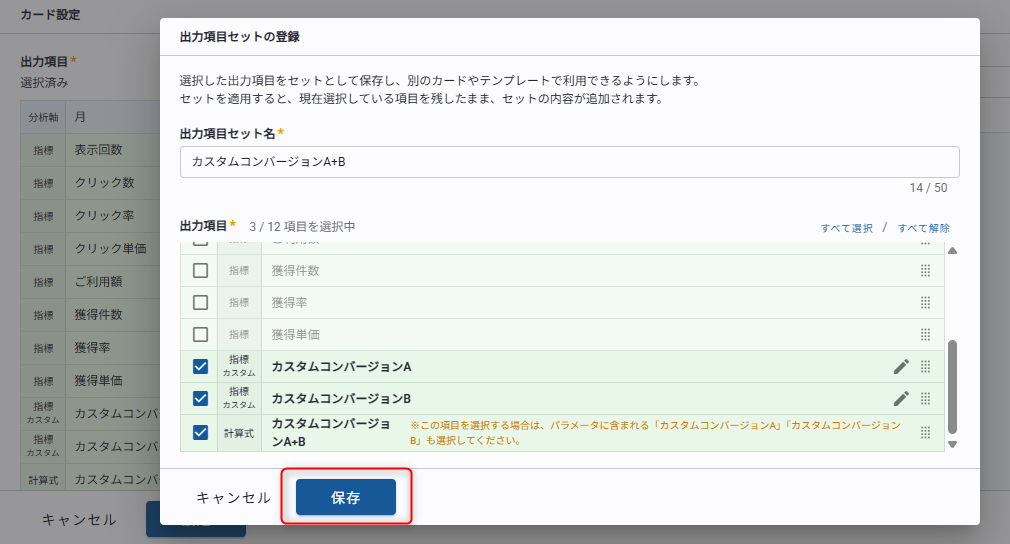Grab drag handle of カスタムコンバージョンB row
Image resolution: width=1010 pixels, height=544 pixels.
(x=926, y=399)
